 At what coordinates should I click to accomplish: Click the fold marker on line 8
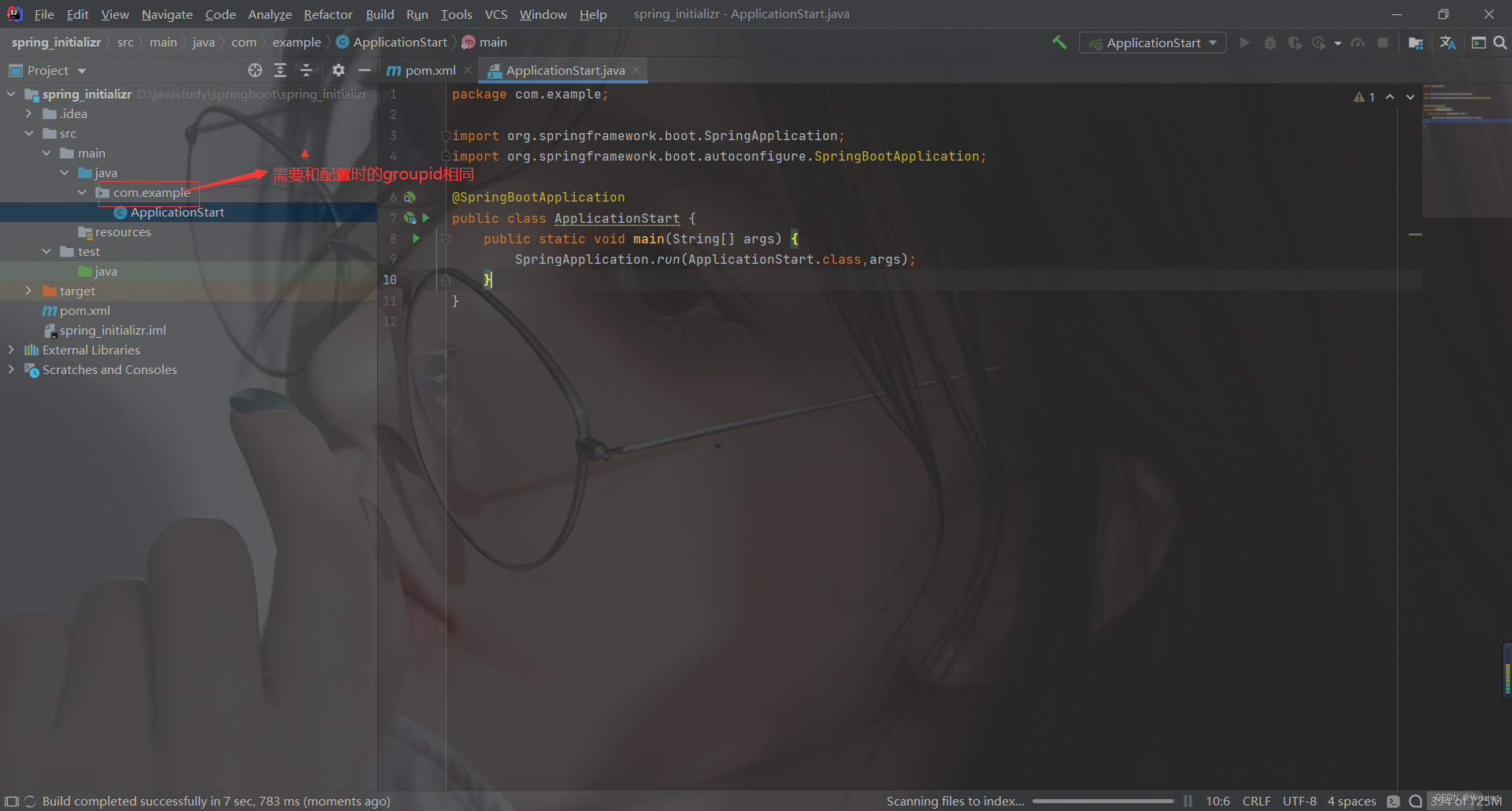(446, 238)
